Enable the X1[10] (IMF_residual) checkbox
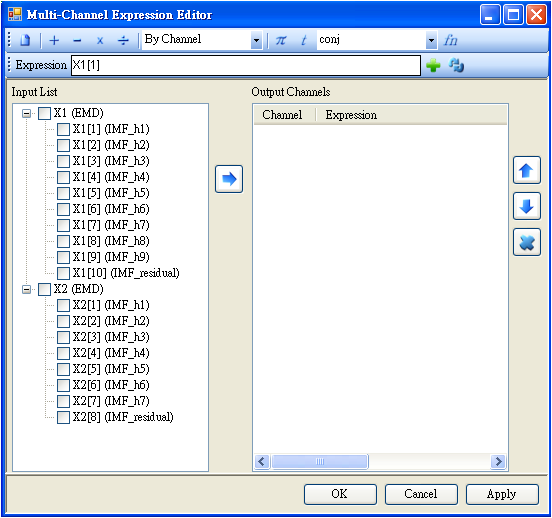The width and height of the screenshot is (552, 518). pos(63,273)
